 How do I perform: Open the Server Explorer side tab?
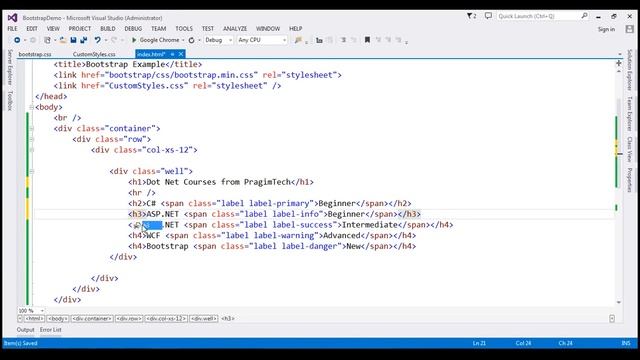[10, 67]
